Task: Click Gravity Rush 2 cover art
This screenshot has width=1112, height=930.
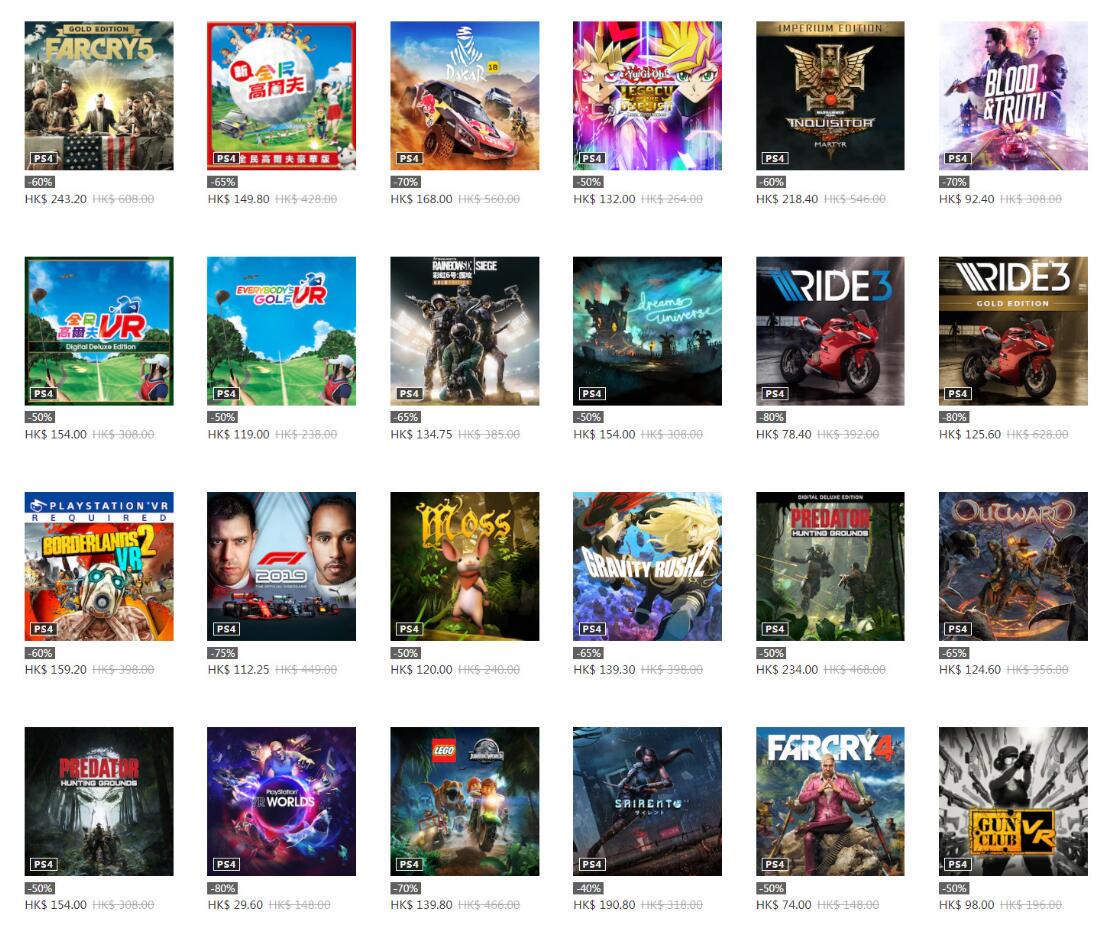Action: tap(647, 567)
